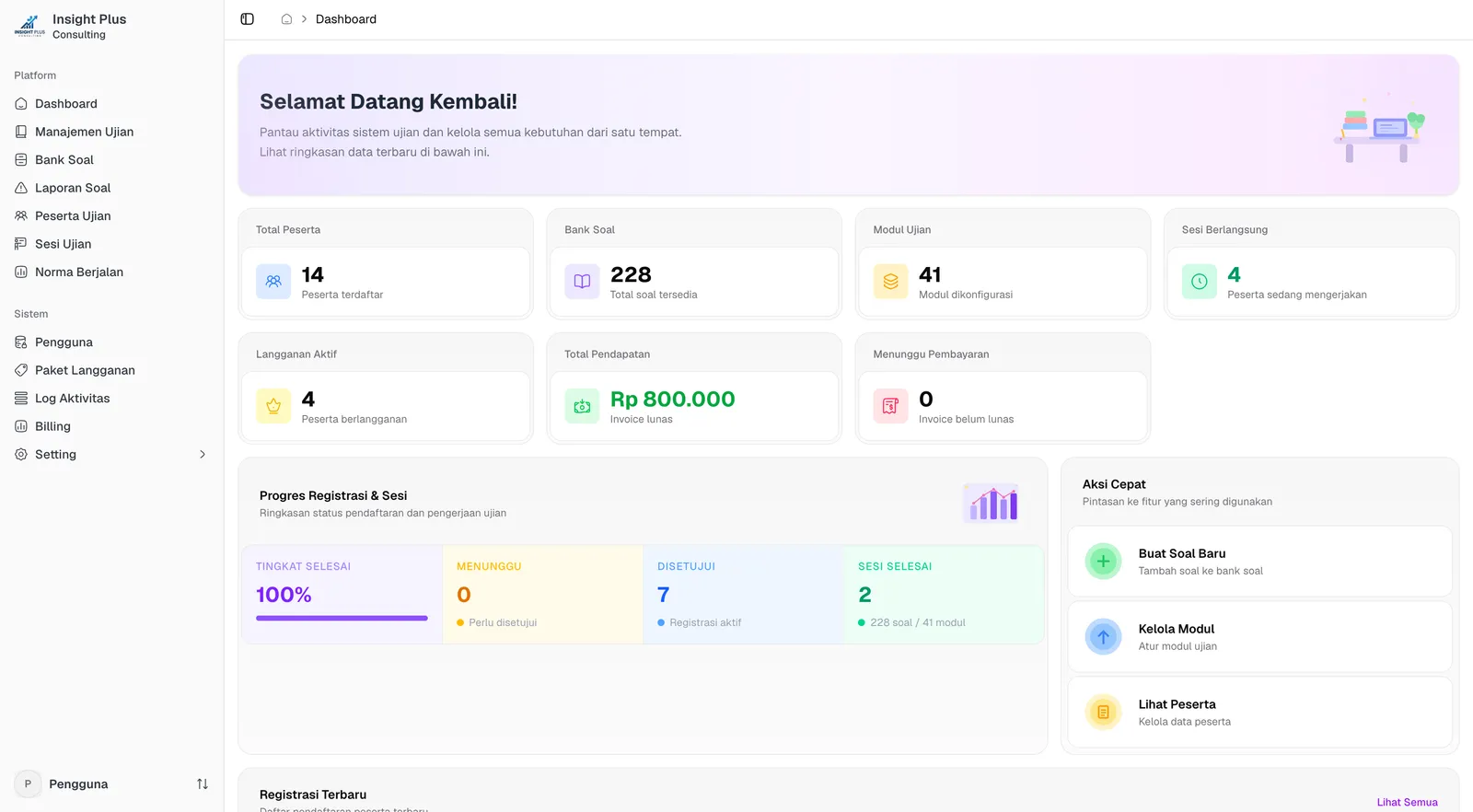Image resolution: width=1473 pixels, height=812 pixels.
Task: Navigate to Peserta Ujian
Action: pyautogui.click(x=111, y=216)
